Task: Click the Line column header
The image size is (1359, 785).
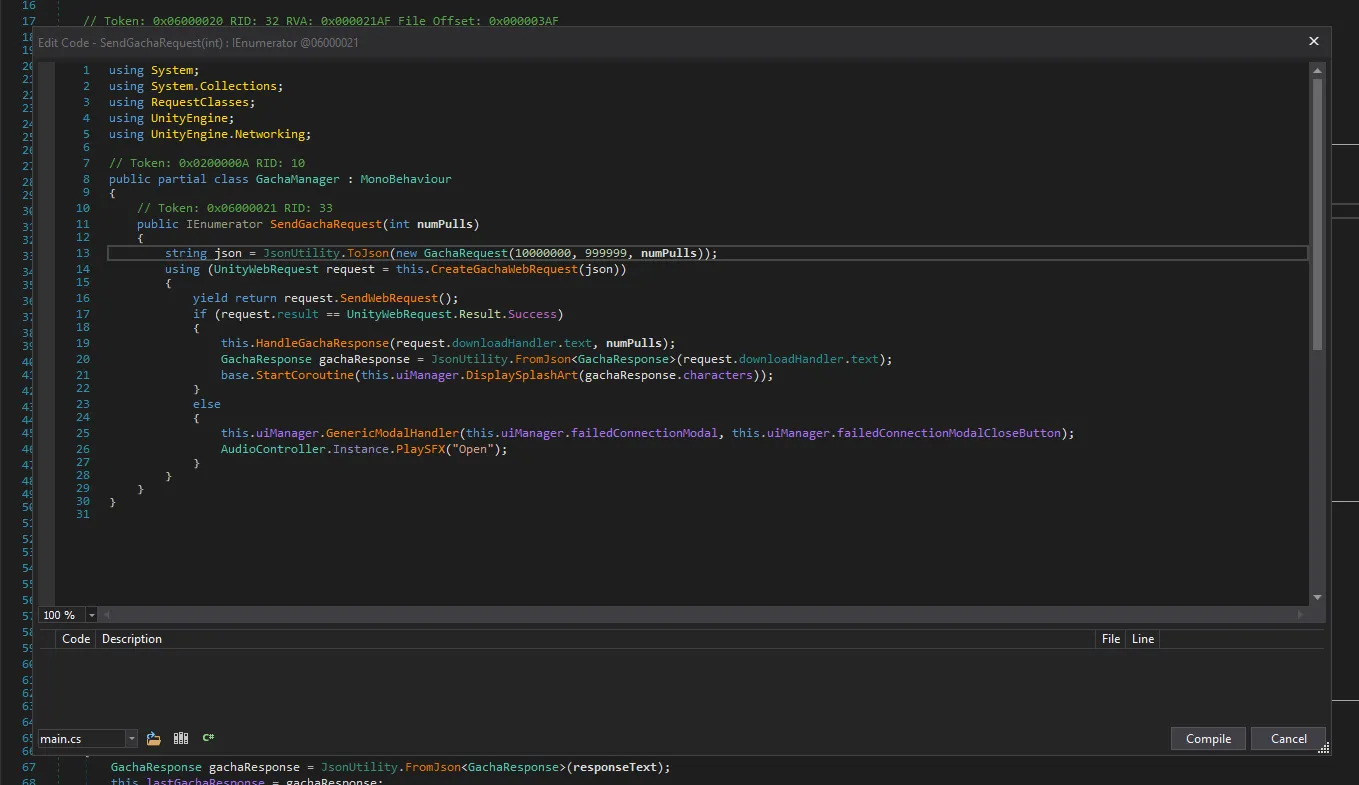Action: [1142, 639]
